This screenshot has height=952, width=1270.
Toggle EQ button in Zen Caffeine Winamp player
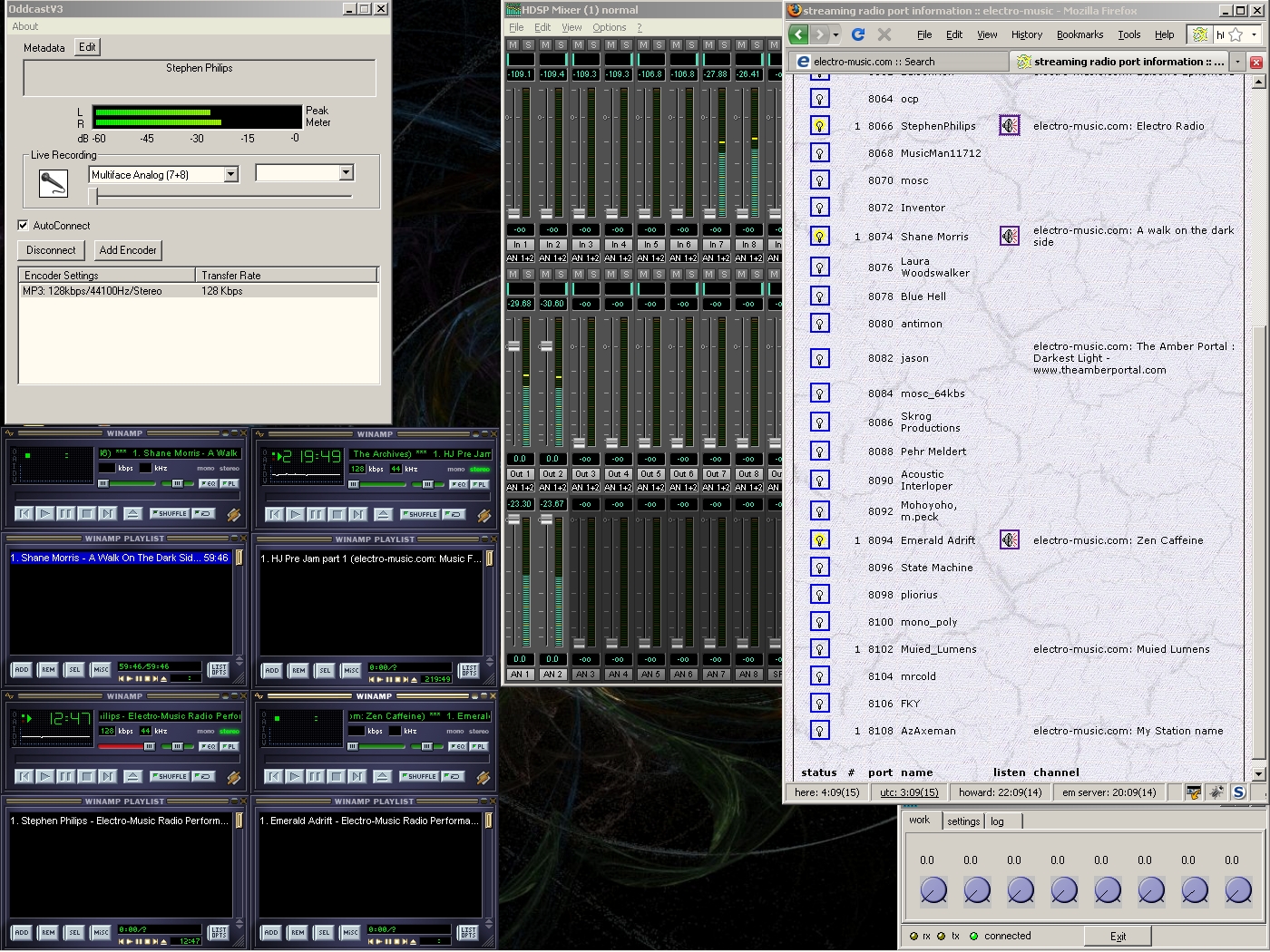click(457, 746)
